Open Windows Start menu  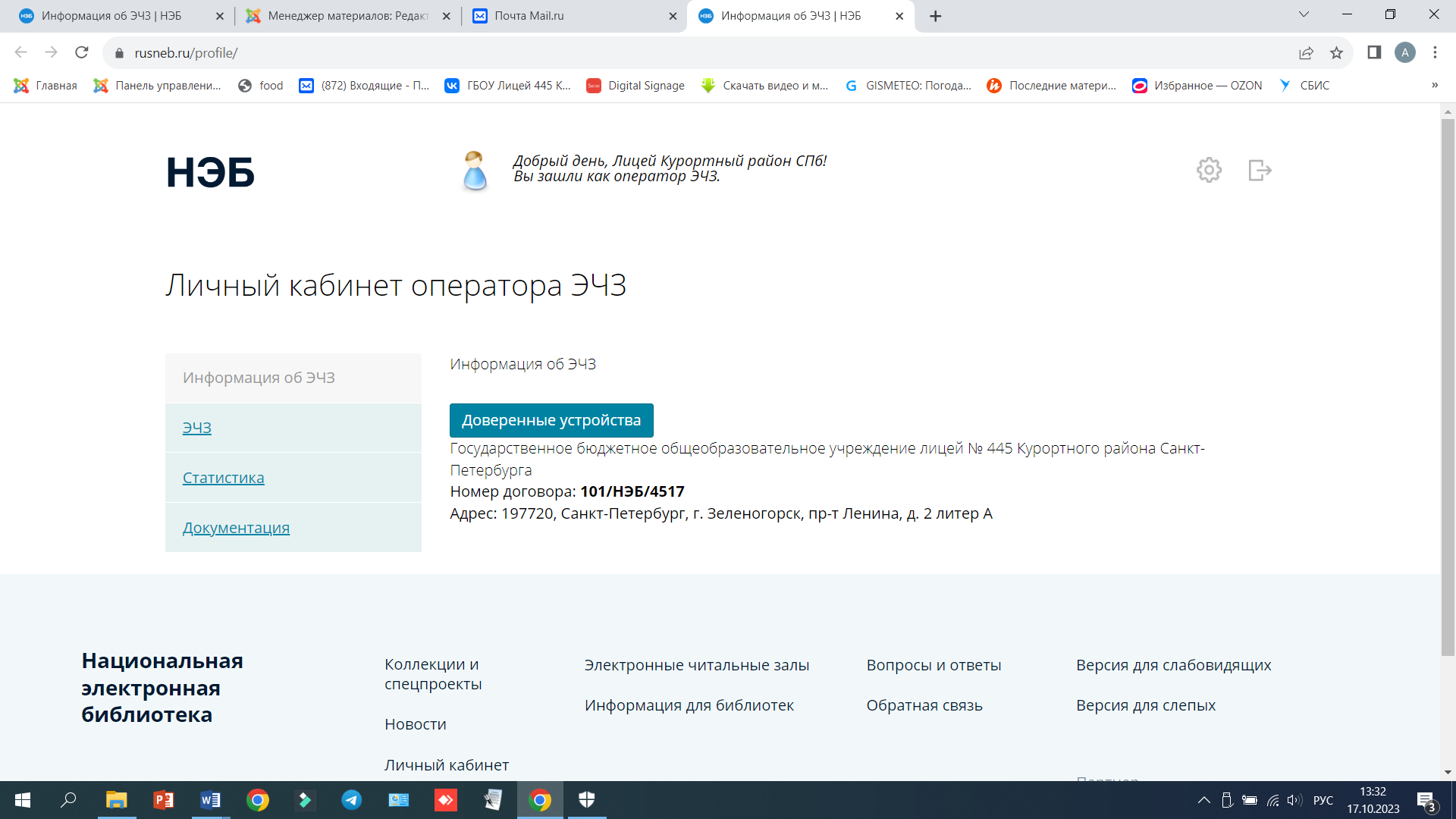[23, 800]
